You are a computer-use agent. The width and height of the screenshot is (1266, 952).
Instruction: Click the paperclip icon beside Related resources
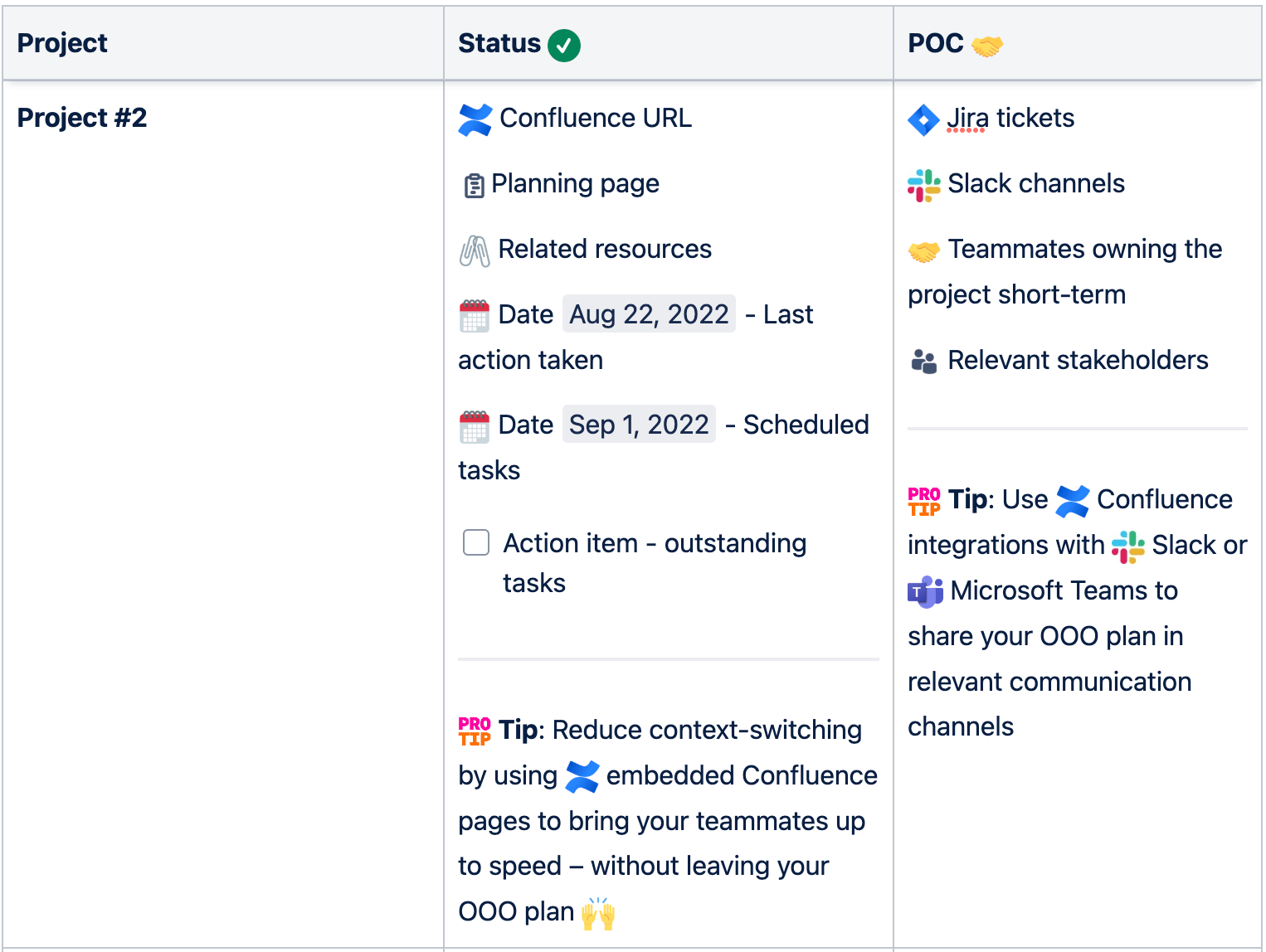[x=475, y=250]
